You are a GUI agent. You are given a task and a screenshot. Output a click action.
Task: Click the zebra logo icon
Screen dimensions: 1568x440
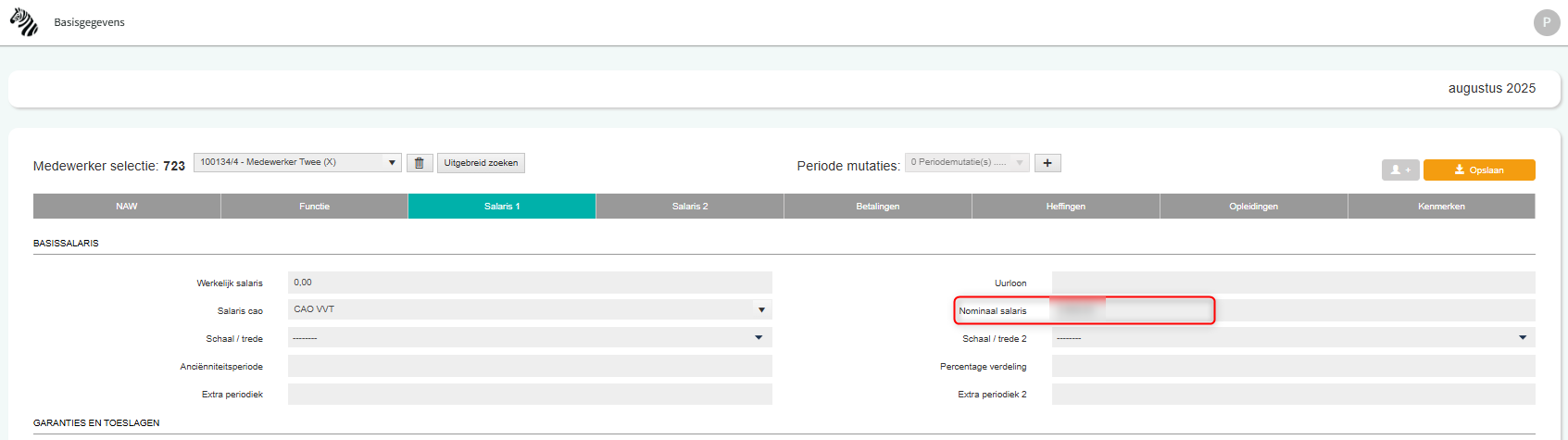[24, 22]
